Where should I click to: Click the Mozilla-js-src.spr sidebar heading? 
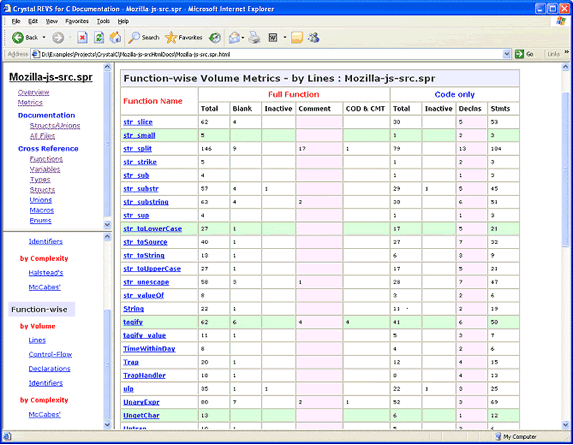pyautogui.click(x=51, y=77)
